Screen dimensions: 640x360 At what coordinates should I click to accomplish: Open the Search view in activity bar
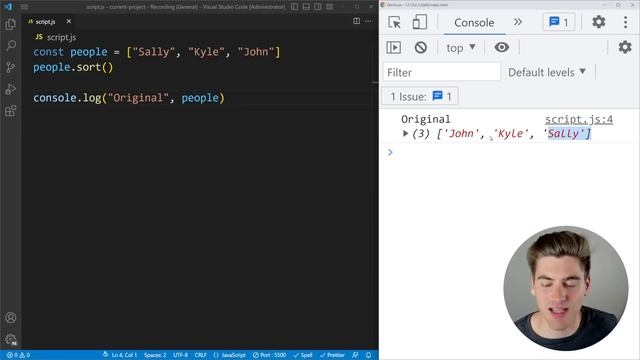[11, 45]
